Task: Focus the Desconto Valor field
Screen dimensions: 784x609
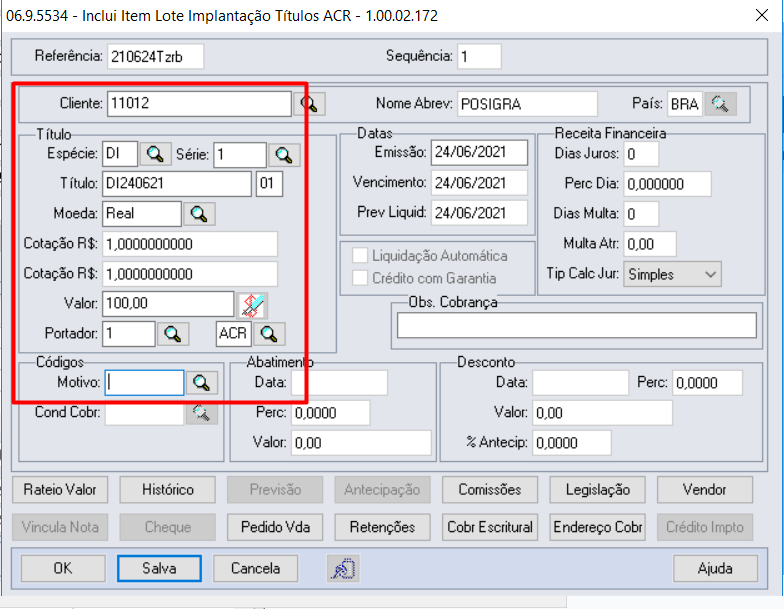Action: click(602, 413)
